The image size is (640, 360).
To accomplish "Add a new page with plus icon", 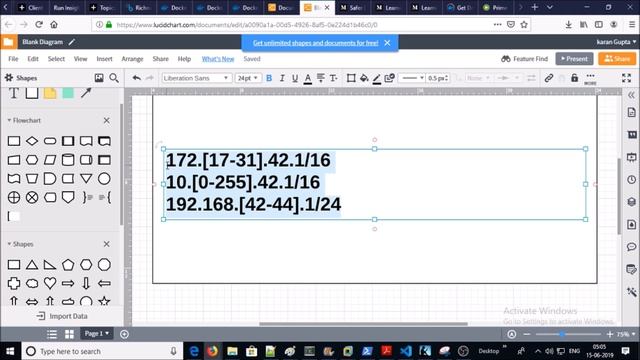I will 124,334.
